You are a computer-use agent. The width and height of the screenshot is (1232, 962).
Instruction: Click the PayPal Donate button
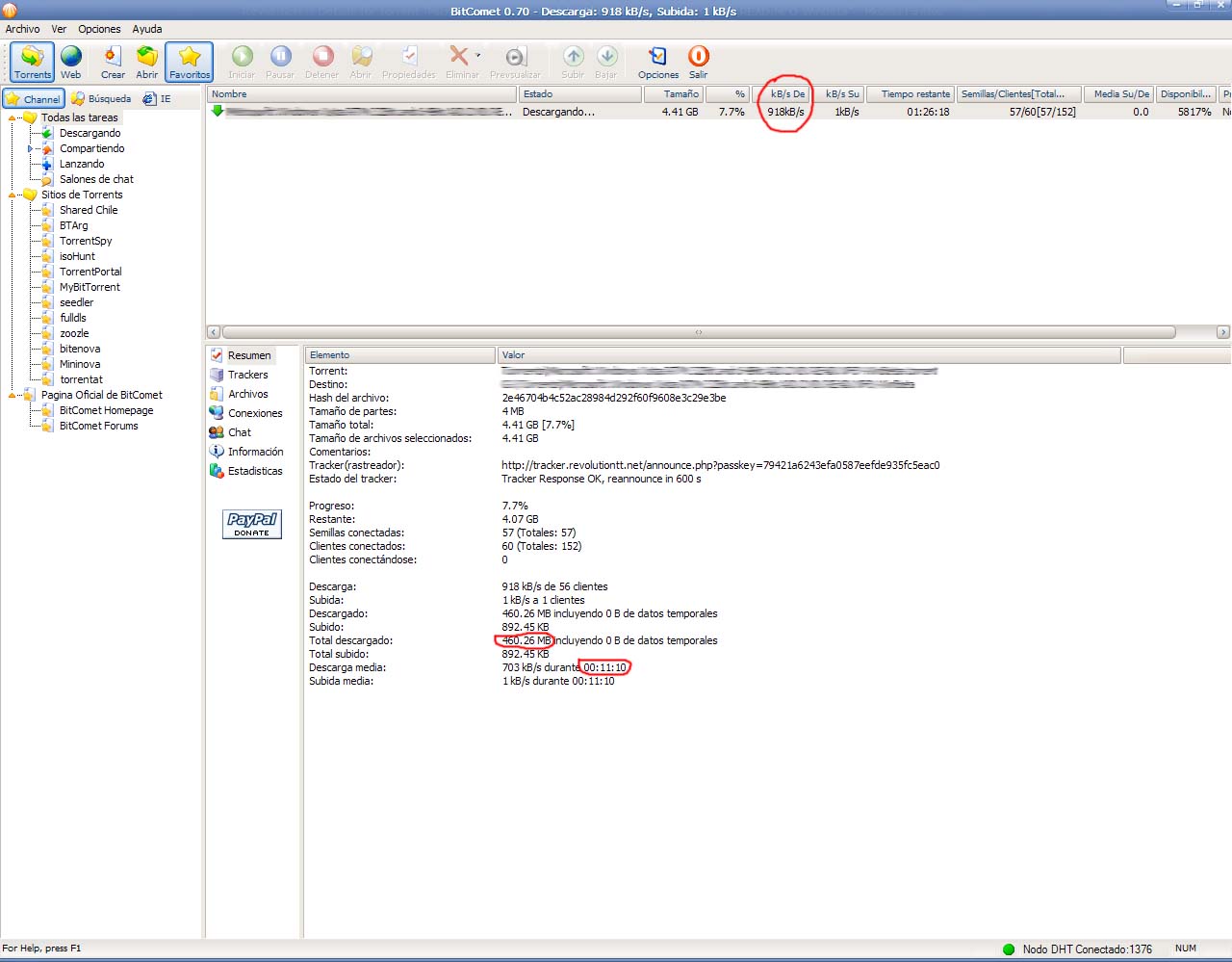(x=252, y=524)
